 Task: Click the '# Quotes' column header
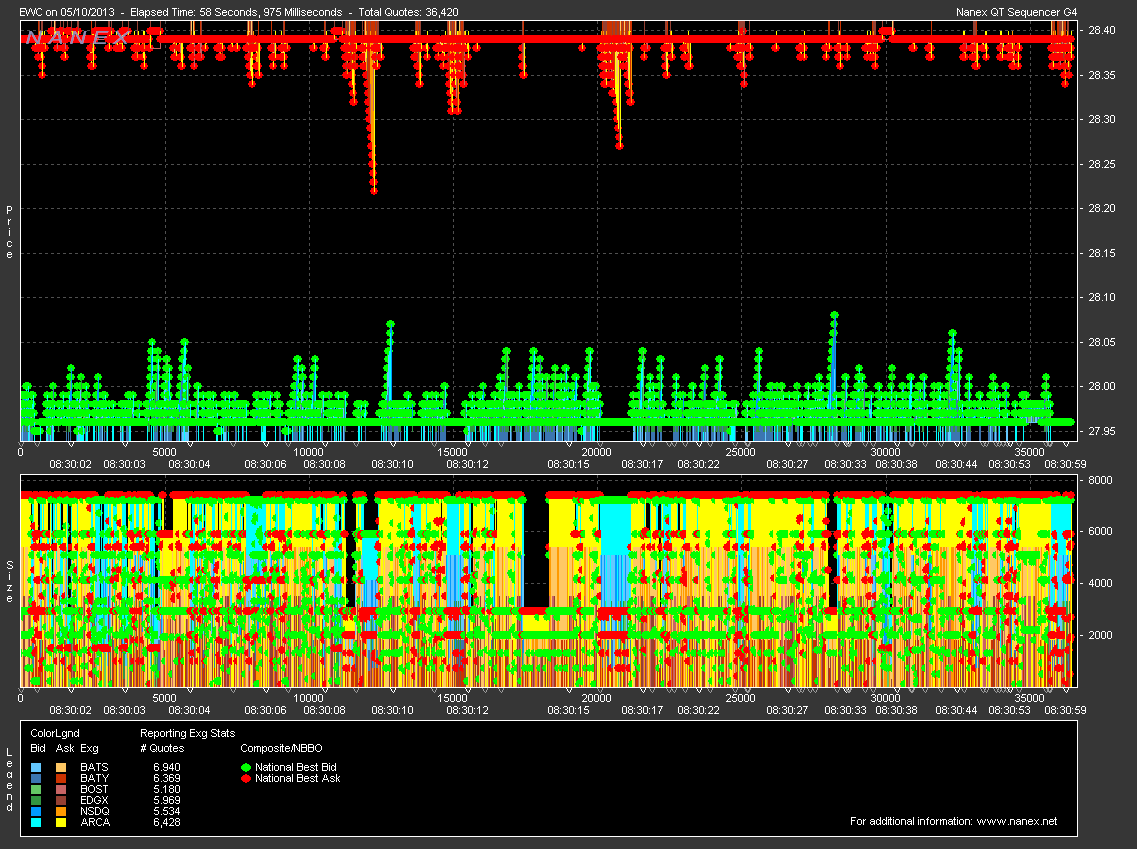(162, 748)
